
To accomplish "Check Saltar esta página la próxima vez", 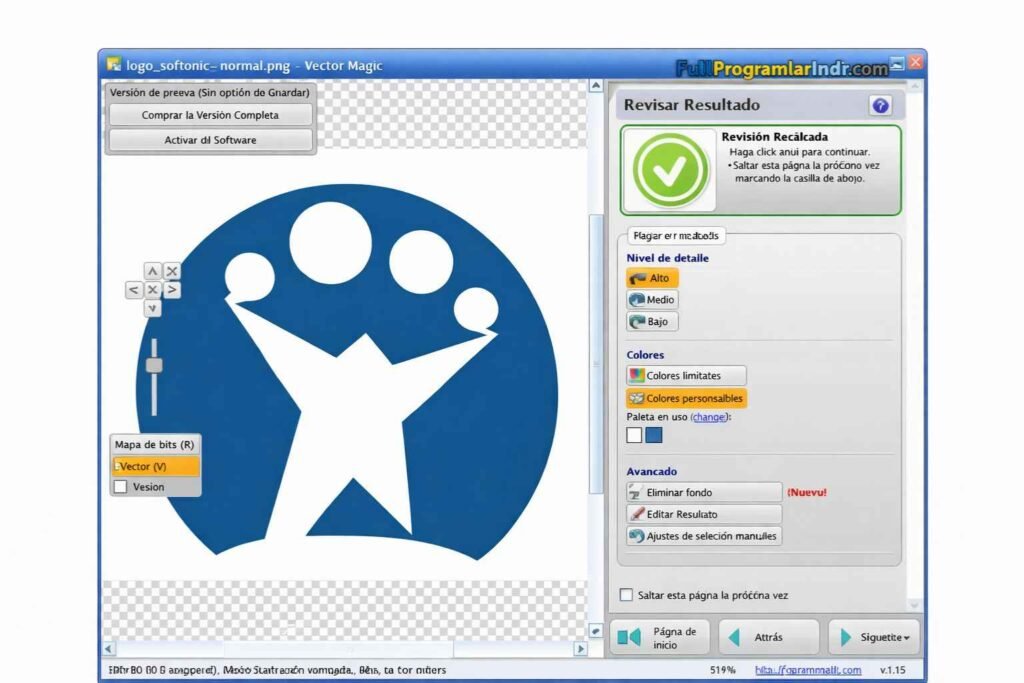I will [x=627, y=594].
